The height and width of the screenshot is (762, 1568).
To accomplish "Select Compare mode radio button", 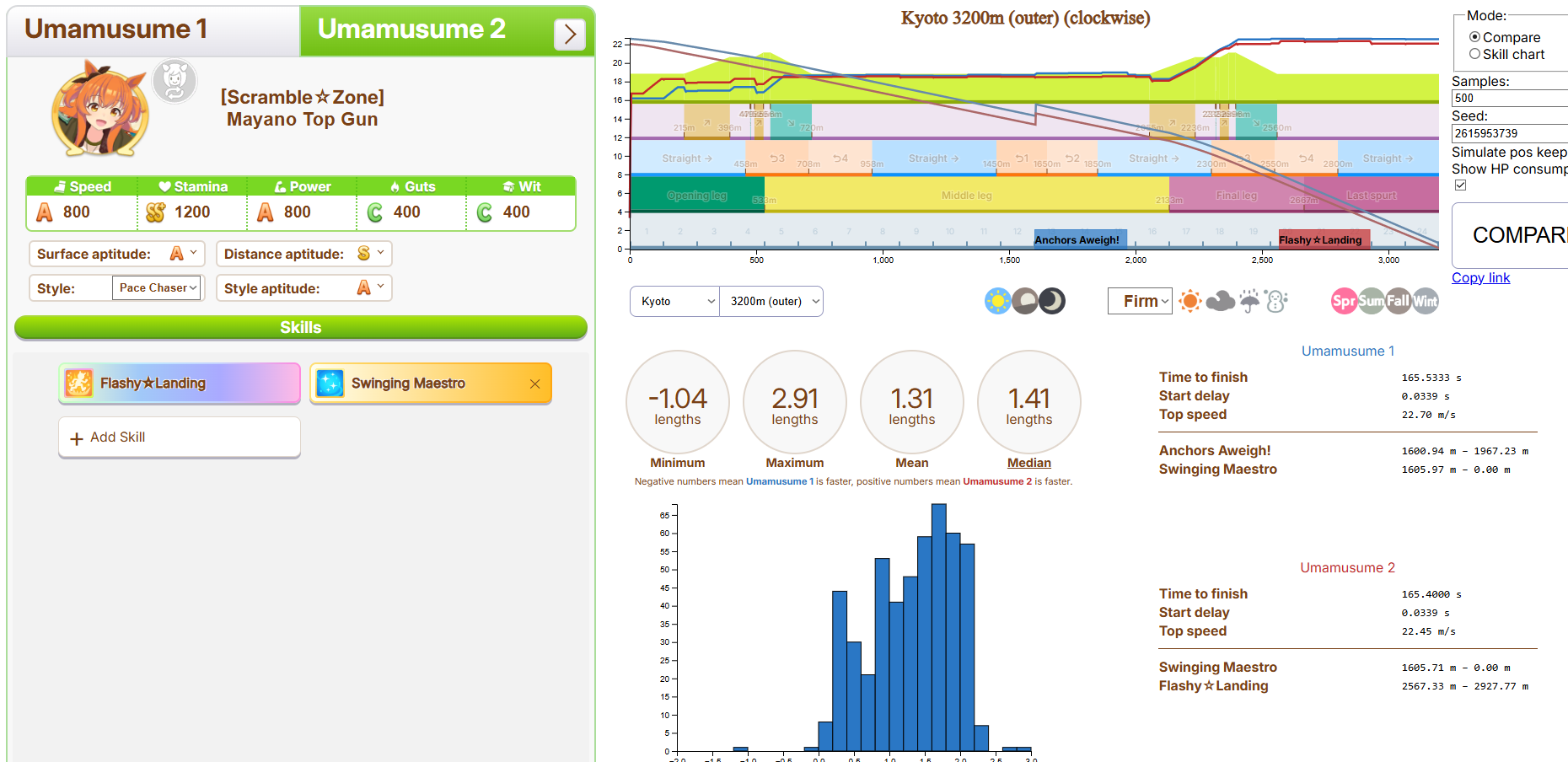I will coord(1474,37).
